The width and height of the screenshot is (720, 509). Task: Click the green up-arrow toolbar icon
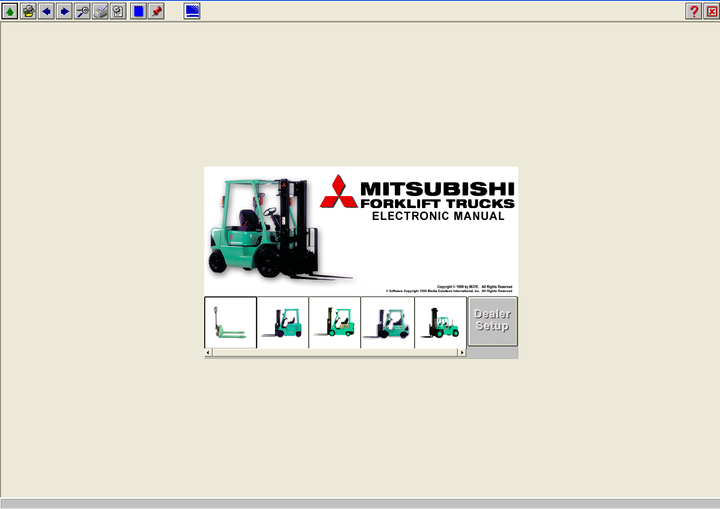pyautogui.click(x=10, y=11)
